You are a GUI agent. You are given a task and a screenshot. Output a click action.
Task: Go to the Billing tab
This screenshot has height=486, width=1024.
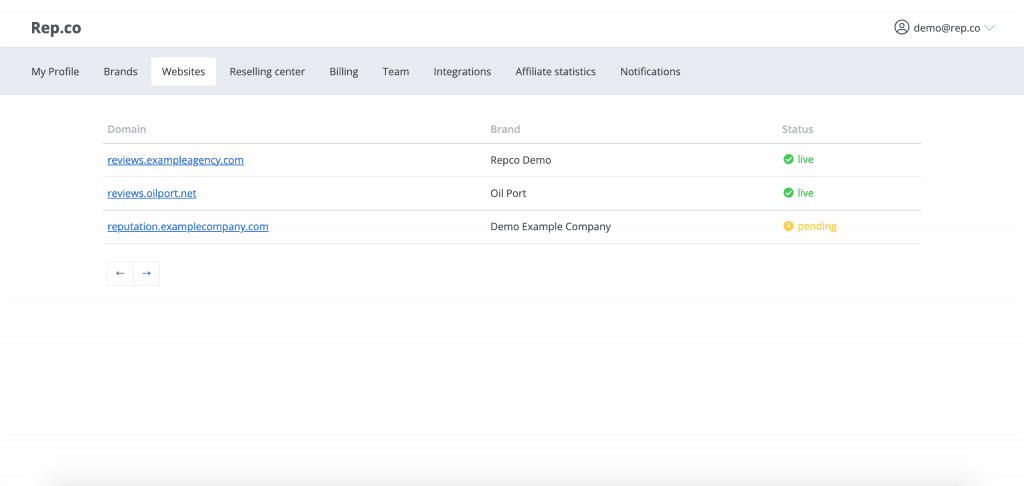343,72
